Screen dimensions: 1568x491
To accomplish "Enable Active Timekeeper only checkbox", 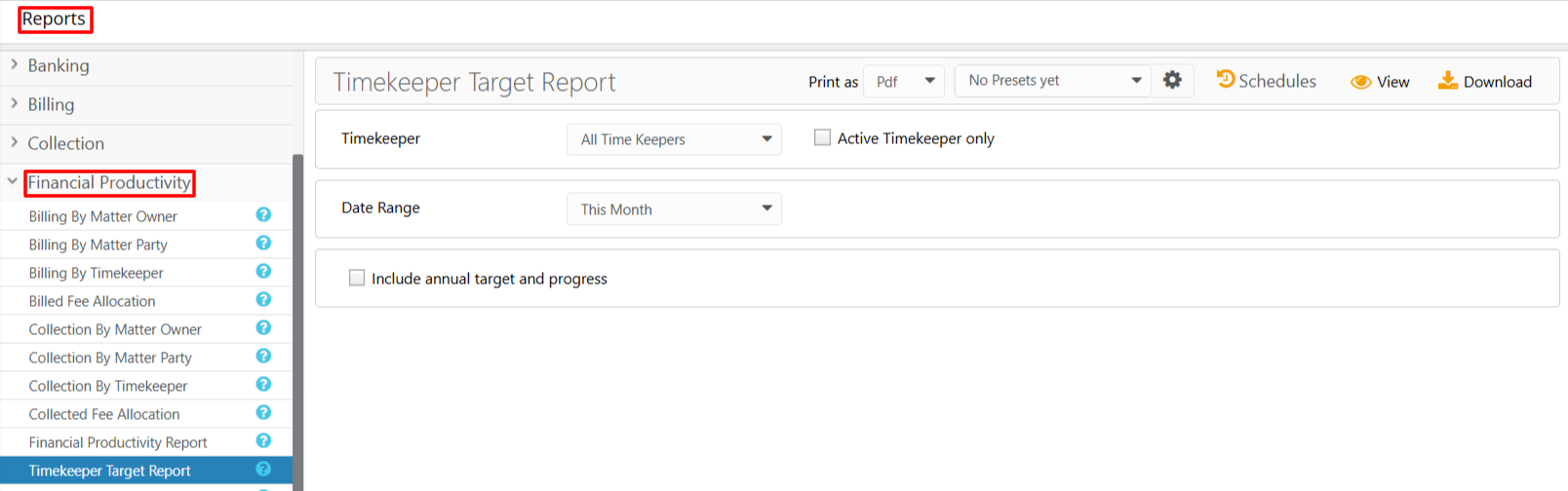I will point(823,137).
